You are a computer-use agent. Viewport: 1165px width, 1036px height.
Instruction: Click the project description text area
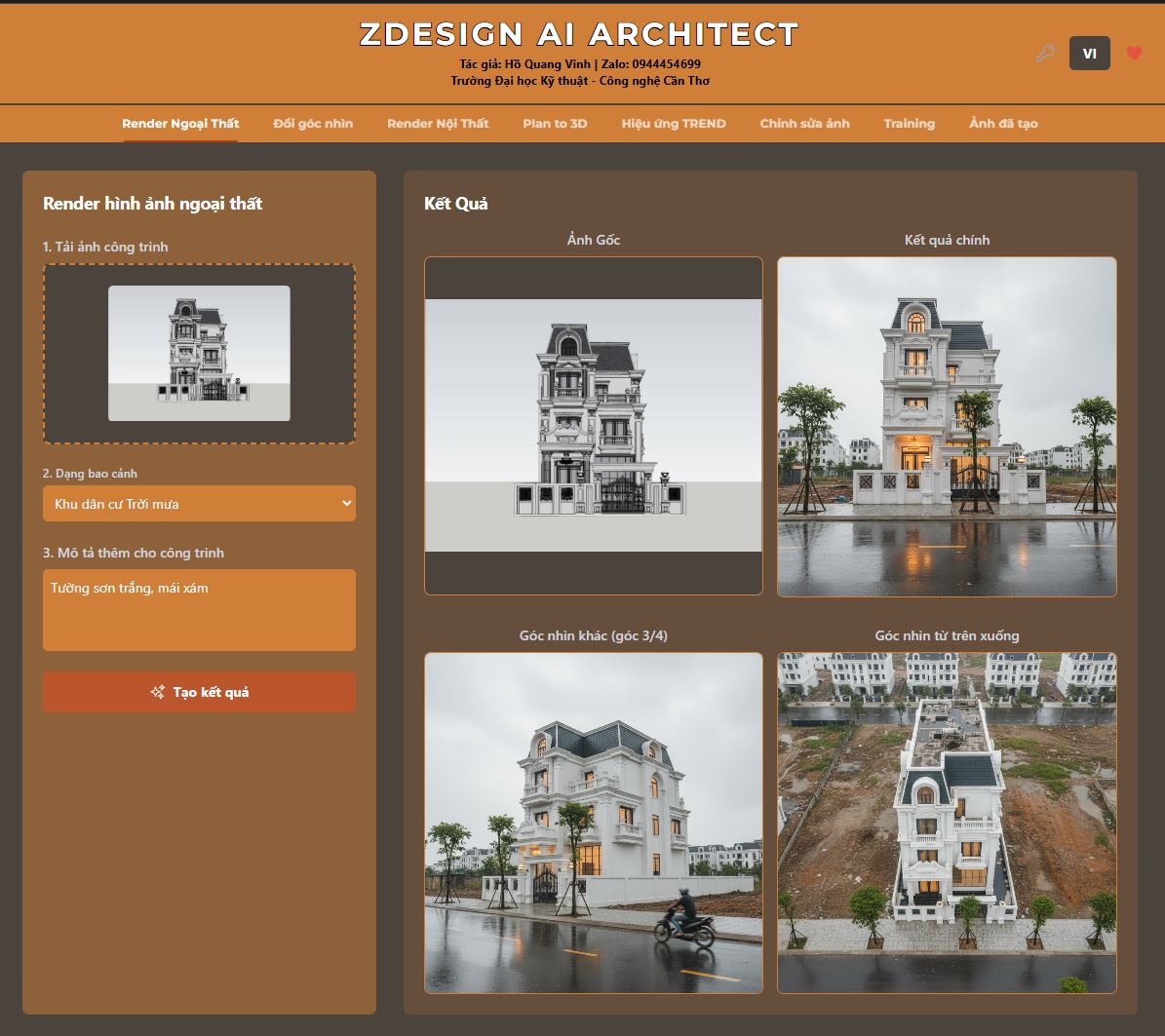click(x=199, y=610)
